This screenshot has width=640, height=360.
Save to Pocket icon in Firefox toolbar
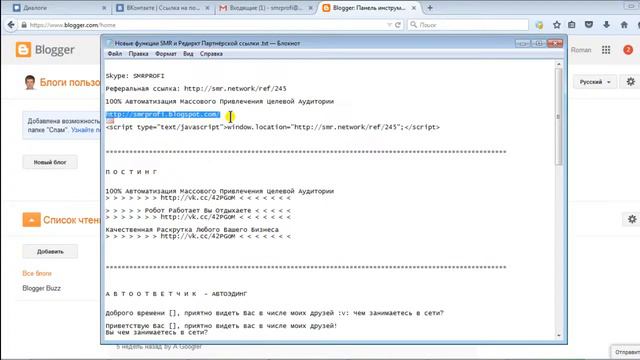coord(589,25)
